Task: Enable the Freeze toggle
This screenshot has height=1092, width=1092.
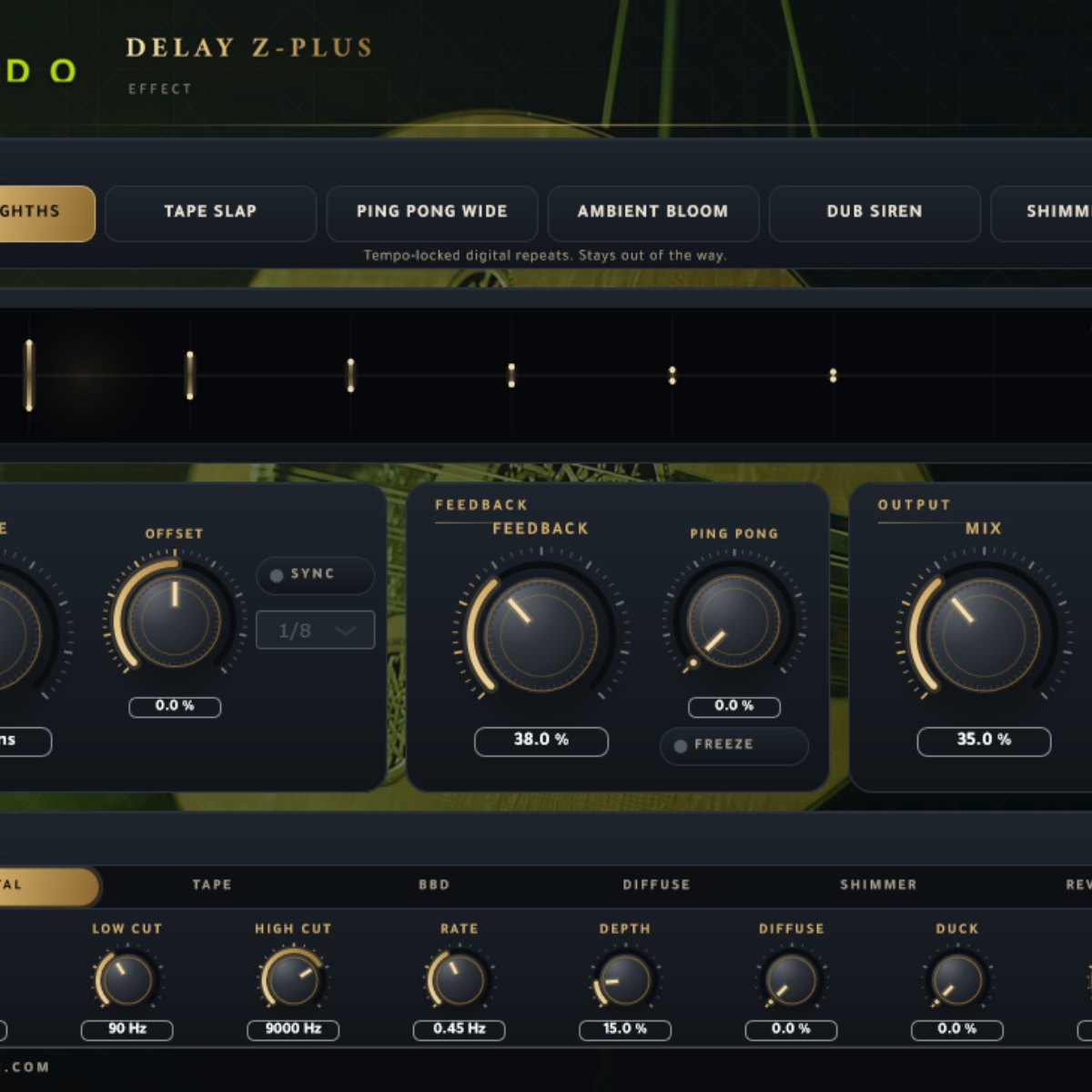Action: pos(733,745)
